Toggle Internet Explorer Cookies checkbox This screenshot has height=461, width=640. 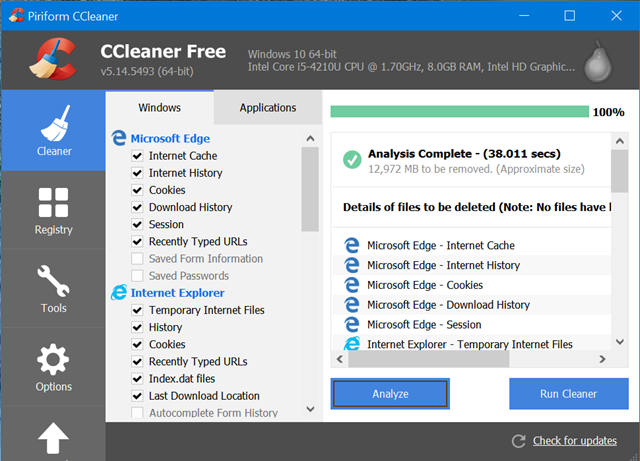pos(137,344)
